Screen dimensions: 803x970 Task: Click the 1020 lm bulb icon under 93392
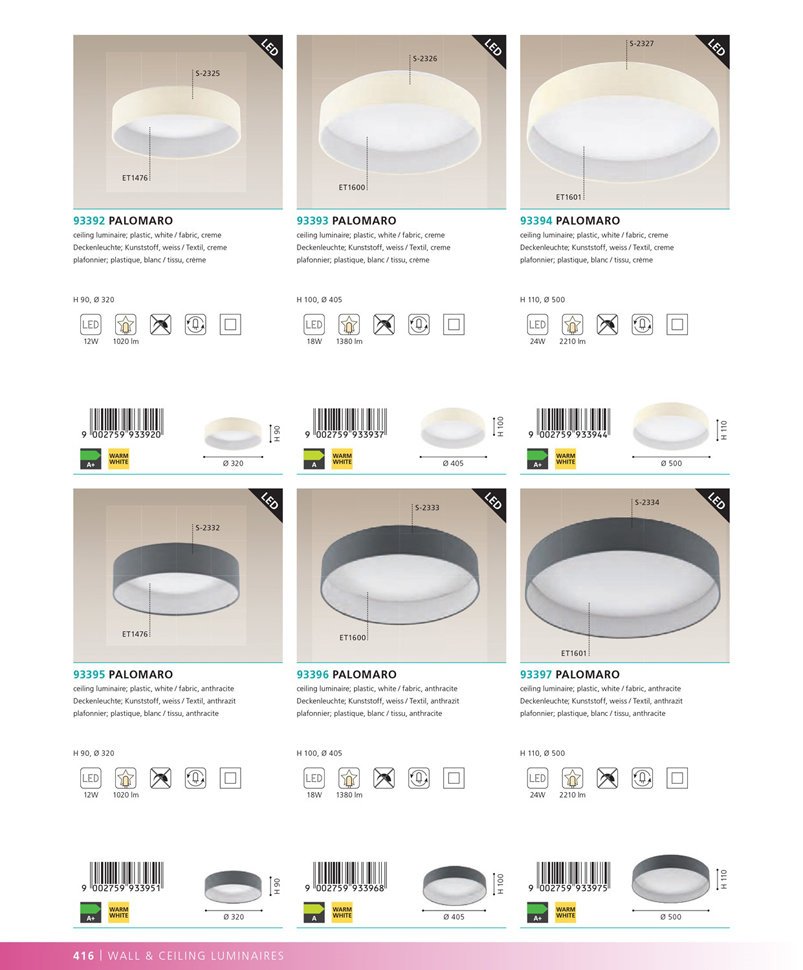click(x=126, y=325)
